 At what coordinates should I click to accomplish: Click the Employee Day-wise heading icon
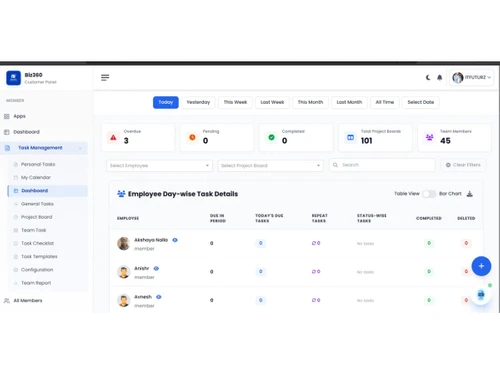point(121,194)
